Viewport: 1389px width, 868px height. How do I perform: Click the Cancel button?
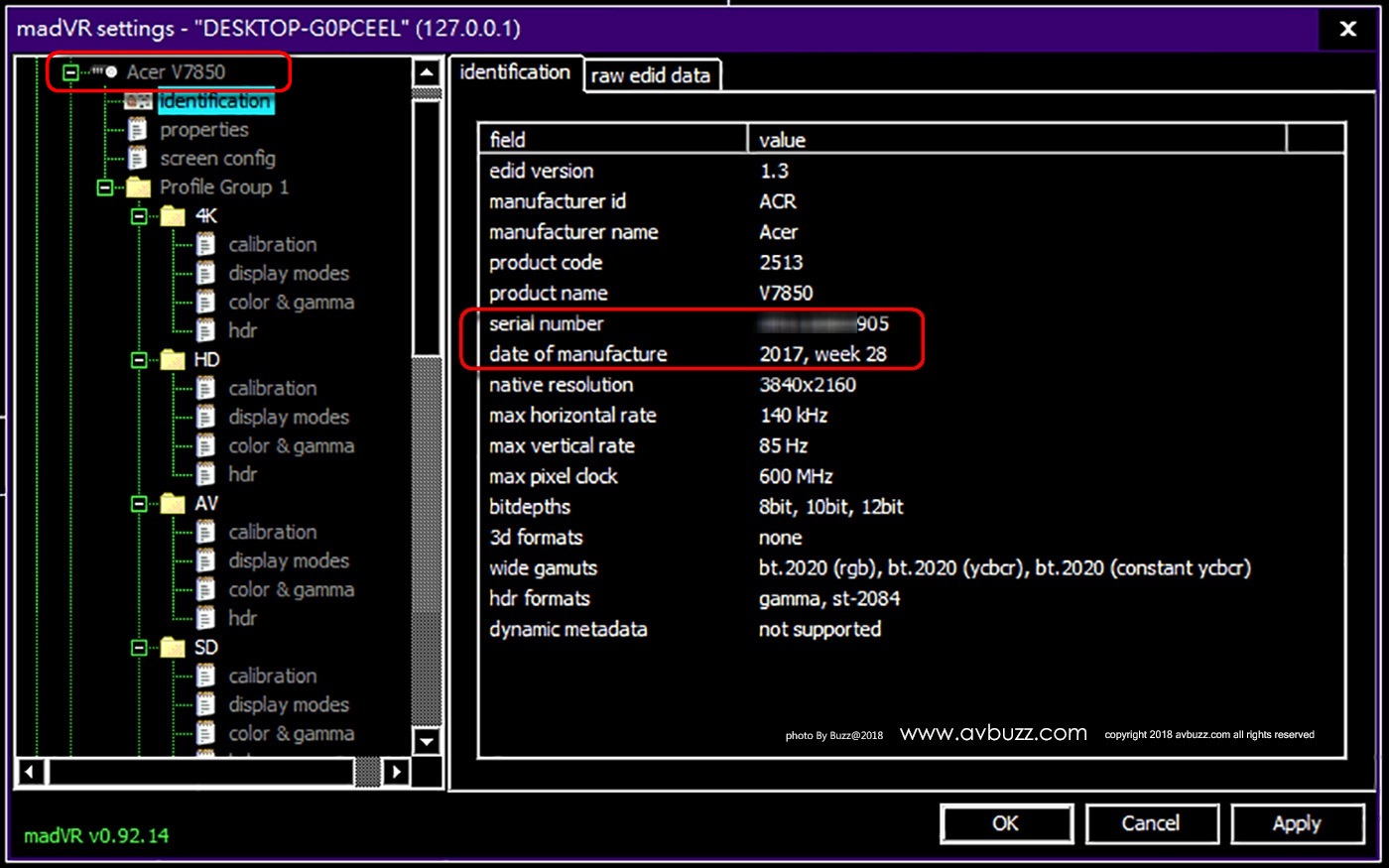coord(1151,823)
